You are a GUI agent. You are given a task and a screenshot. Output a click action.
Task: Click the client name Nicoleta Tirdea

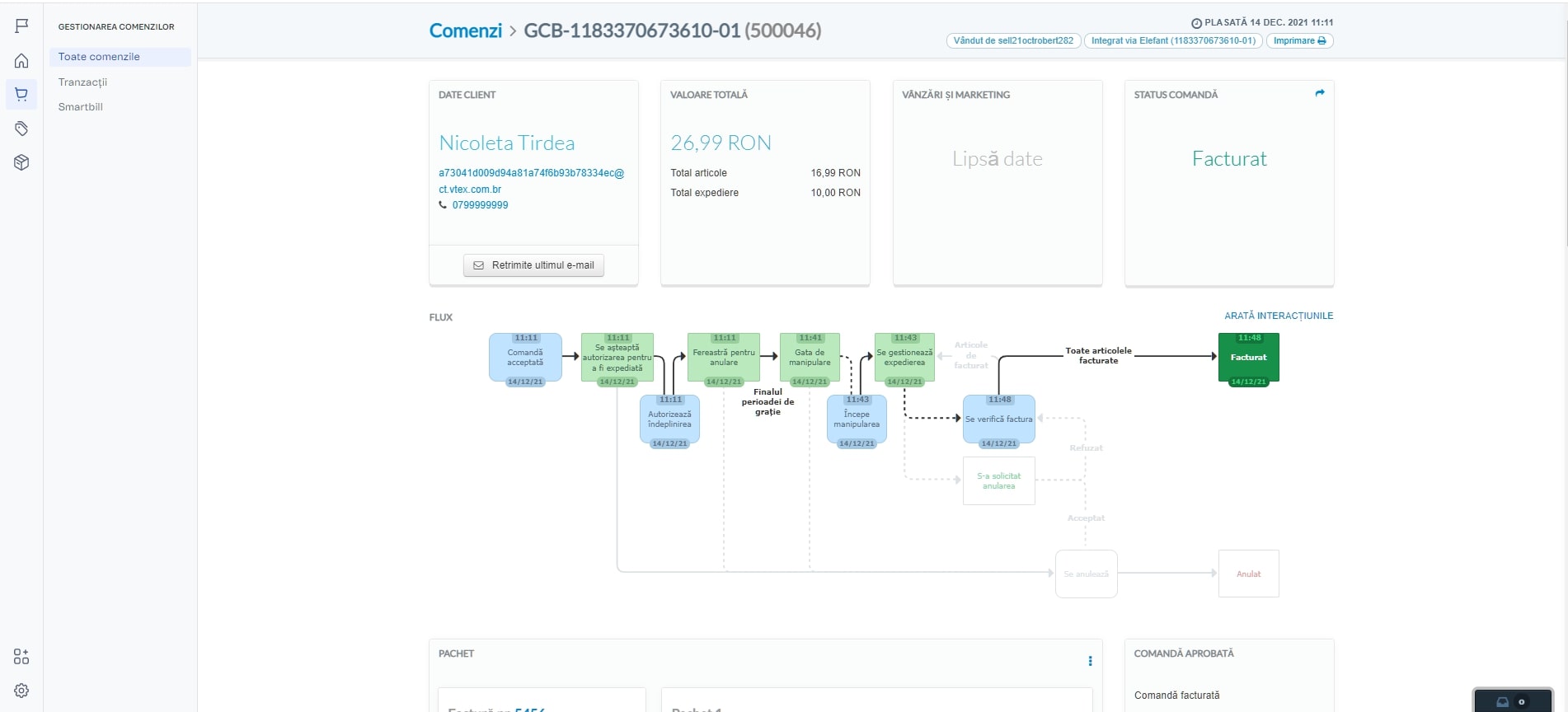point(506,143)
